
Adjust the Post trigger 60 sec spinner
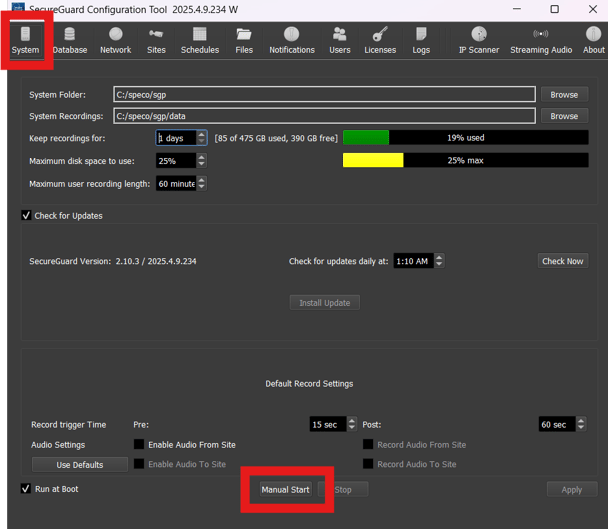581,424
